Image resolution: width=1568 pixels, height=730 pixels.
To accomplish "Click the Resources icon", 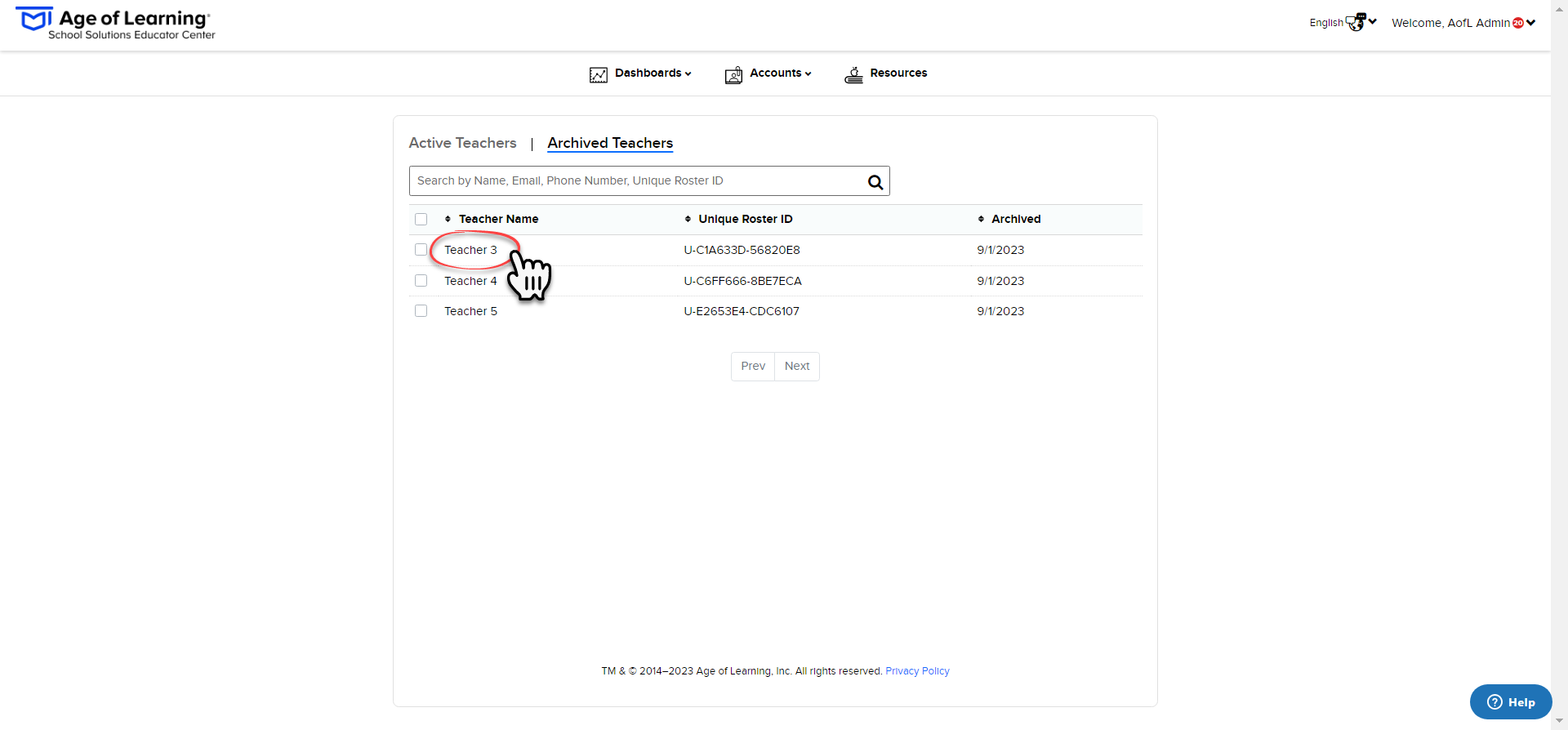I will 853,75.
